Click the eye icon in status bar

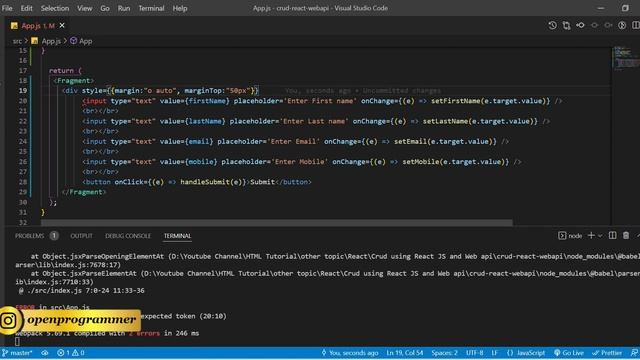coord(44,353)
